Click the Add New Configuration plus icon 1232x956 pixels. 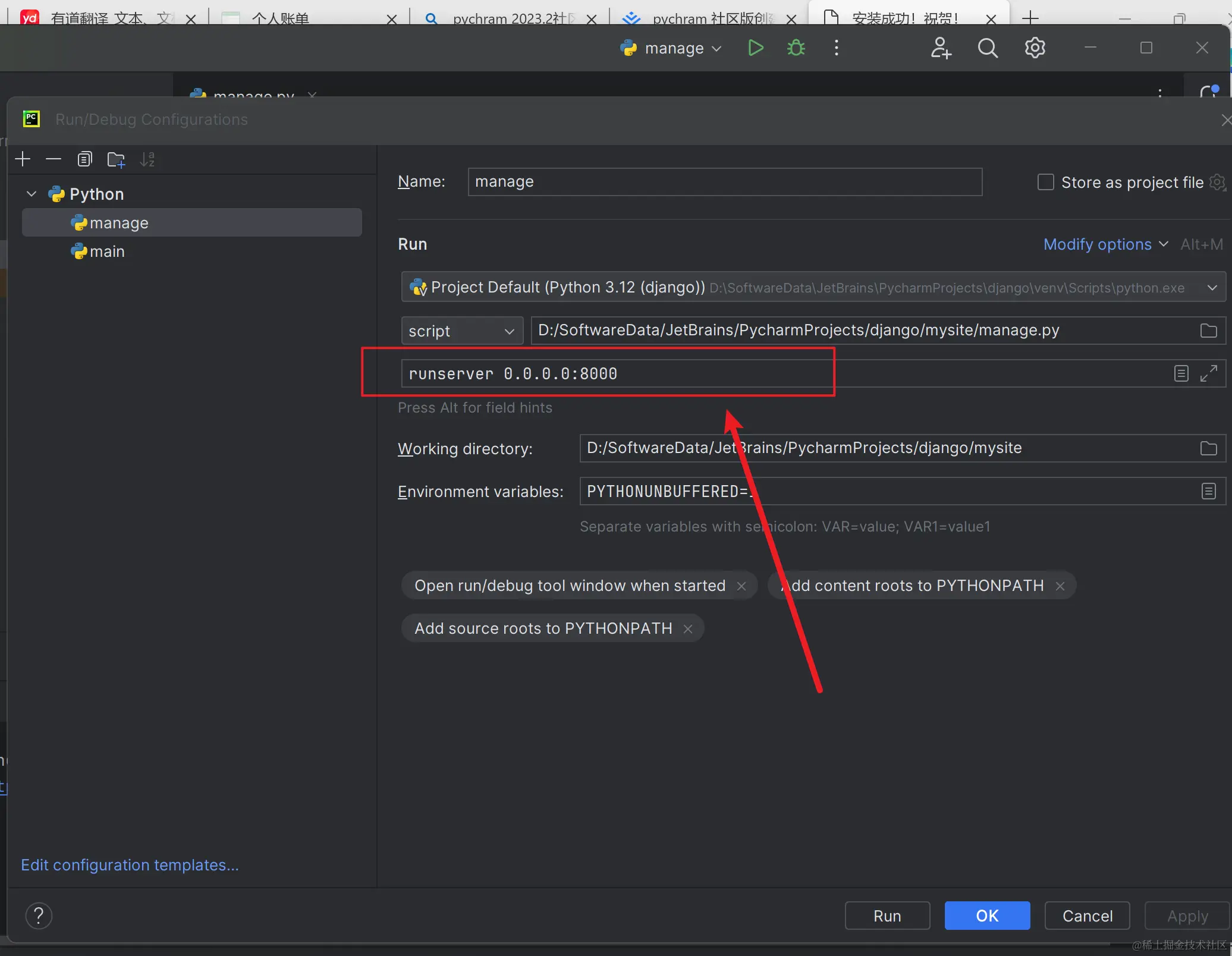pos(23,159)
